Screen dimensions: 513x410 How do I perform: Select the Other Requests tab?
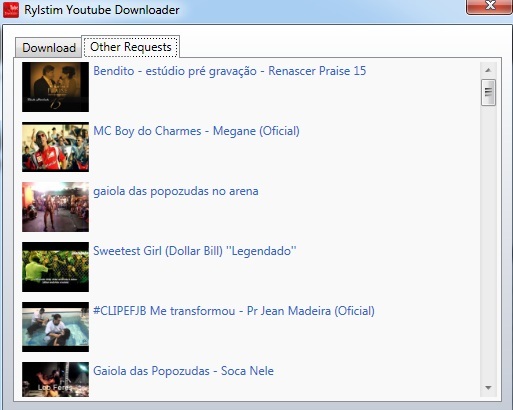[131, 47]
